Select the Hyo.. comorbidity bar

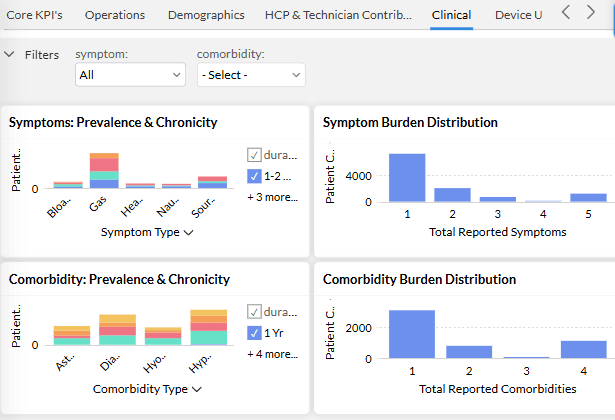coord(163,336)
